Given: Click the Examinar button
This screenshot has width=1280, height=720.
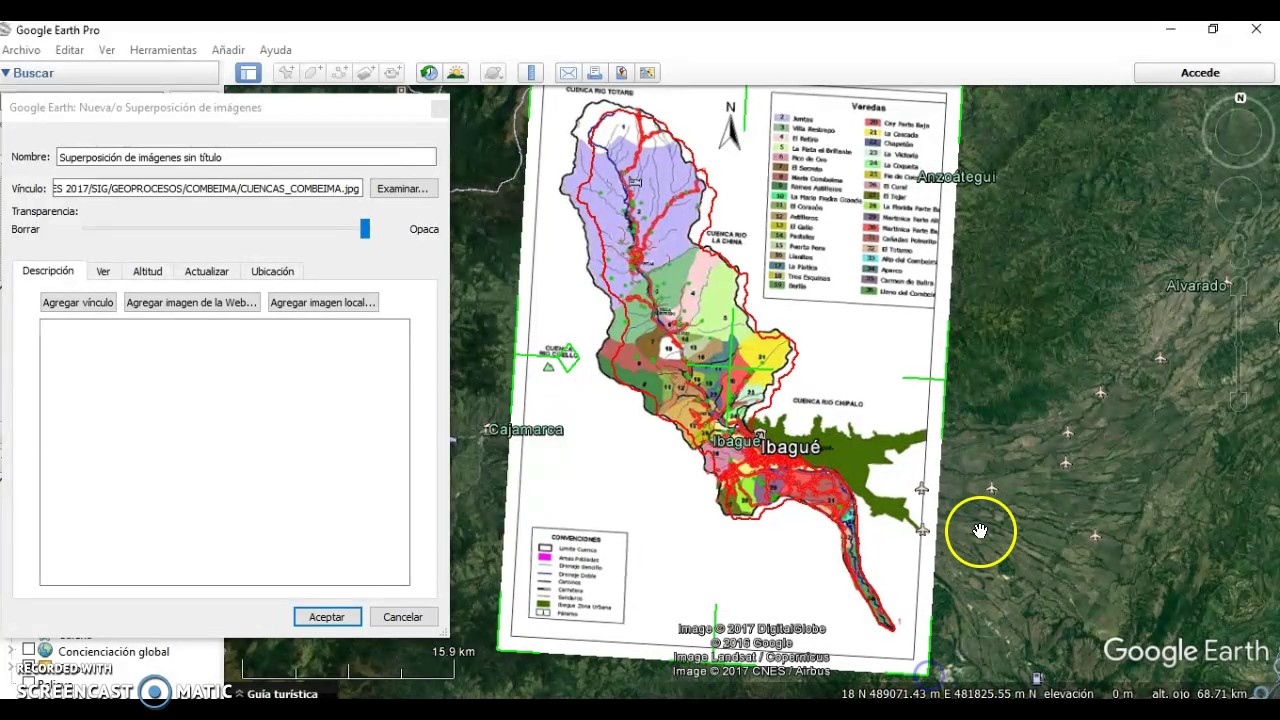Looking at the screenshot, I should click(x=402, y=188).
